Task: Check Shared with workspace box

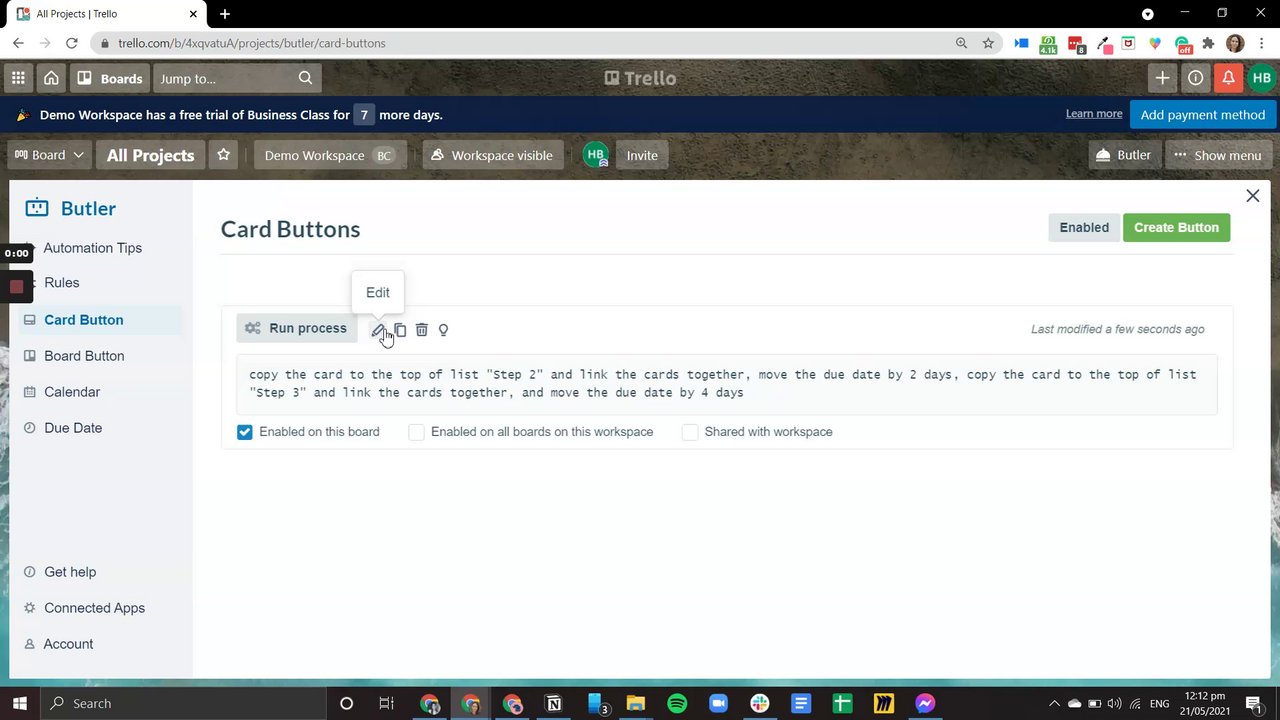Action: tap(690, 432)
